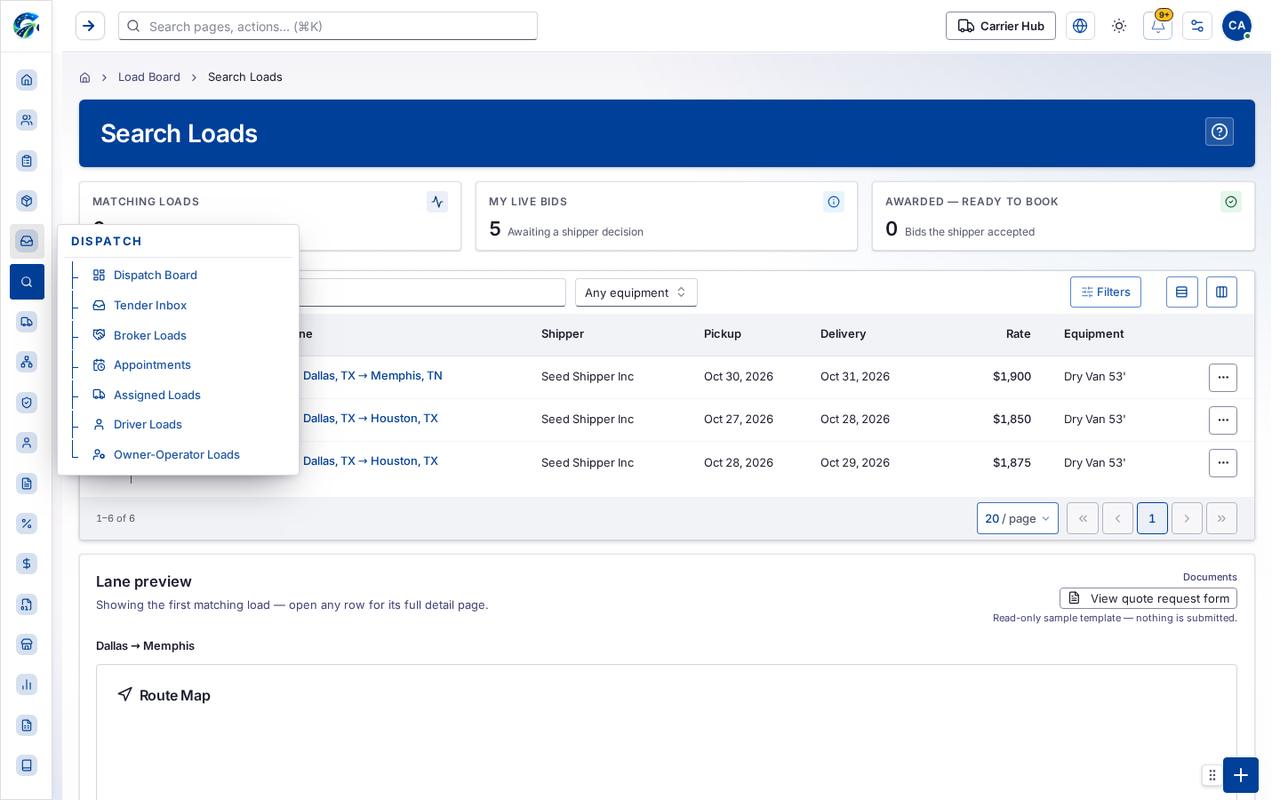This screenshot has height=800, width=1280.
Task: Select Dispatch Board from the Dispatch menu
Action: tap(155, 275)
